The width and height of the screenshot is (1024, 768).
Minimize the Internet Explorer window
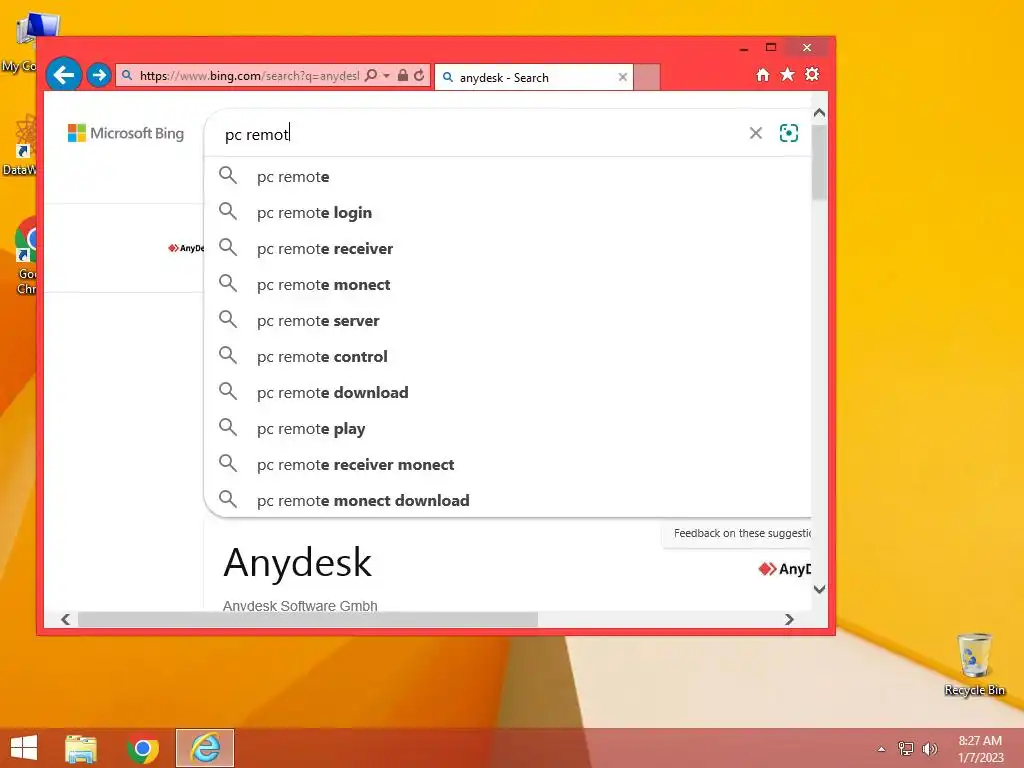coord(744,48)
